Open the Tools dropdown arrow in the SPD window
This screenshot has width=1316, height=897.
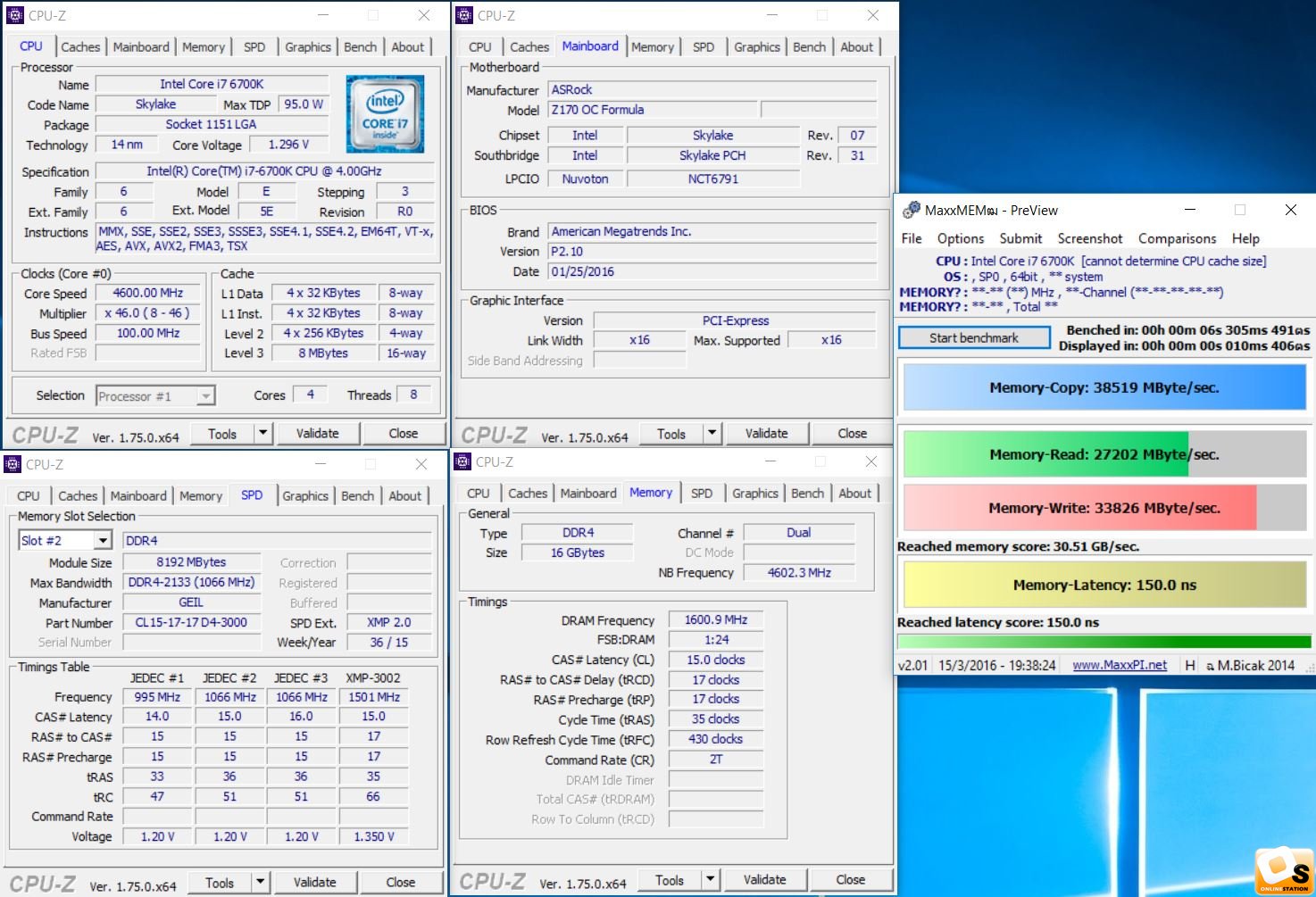260,883
